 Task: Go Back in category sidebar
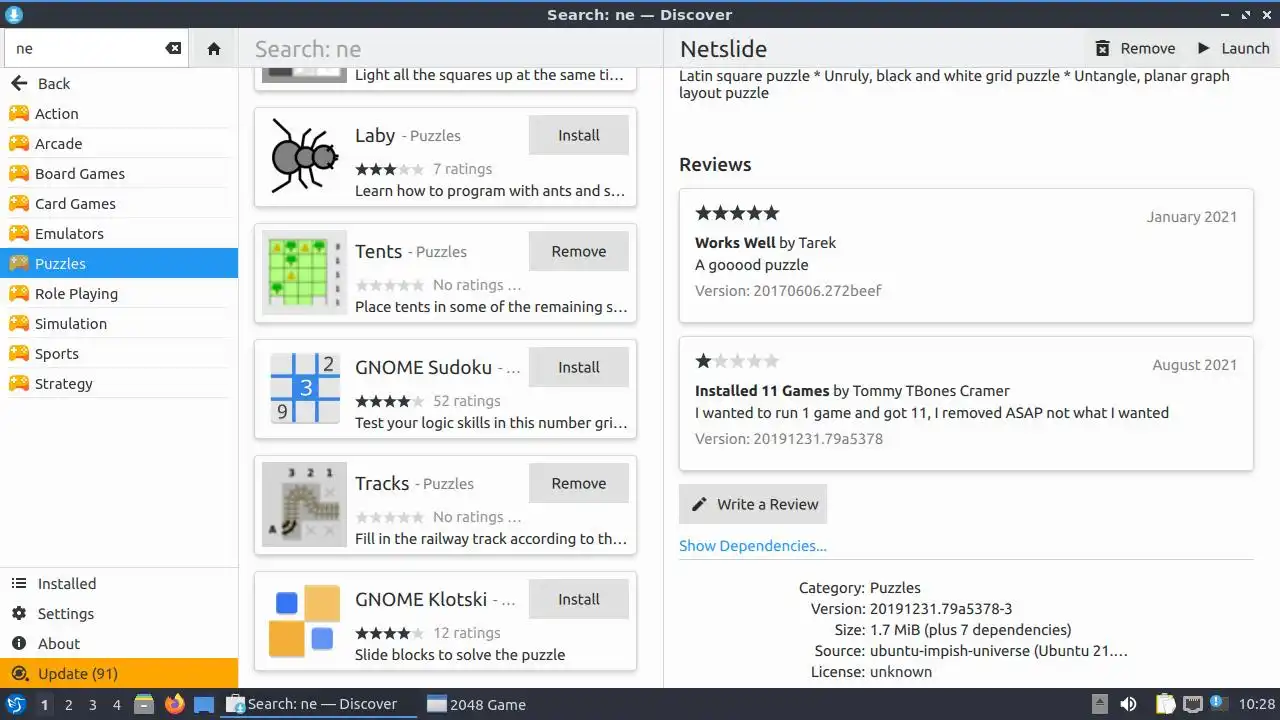(x=119, y=84)
